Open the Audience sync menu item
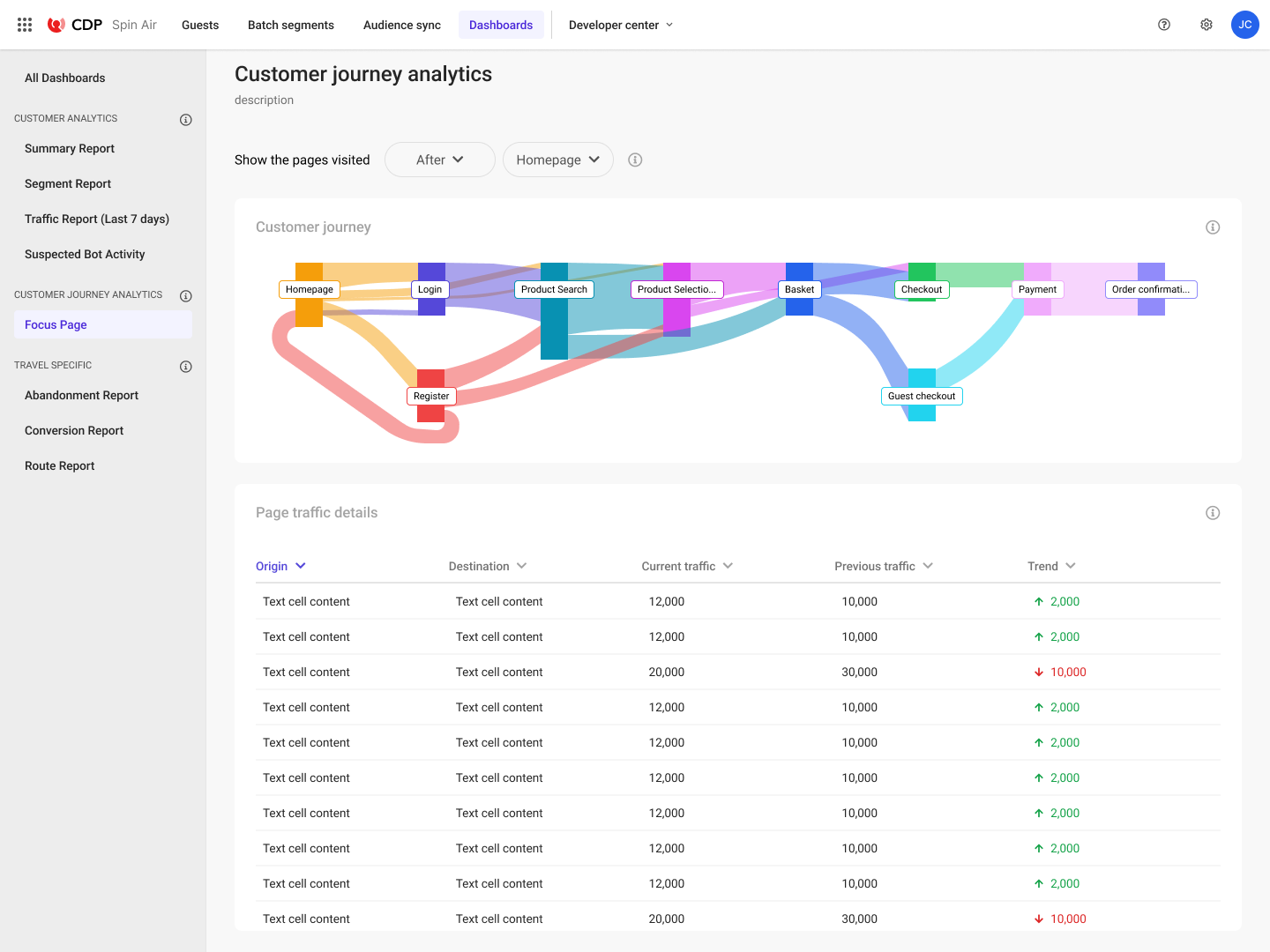1270x952 pixels. 401,25
